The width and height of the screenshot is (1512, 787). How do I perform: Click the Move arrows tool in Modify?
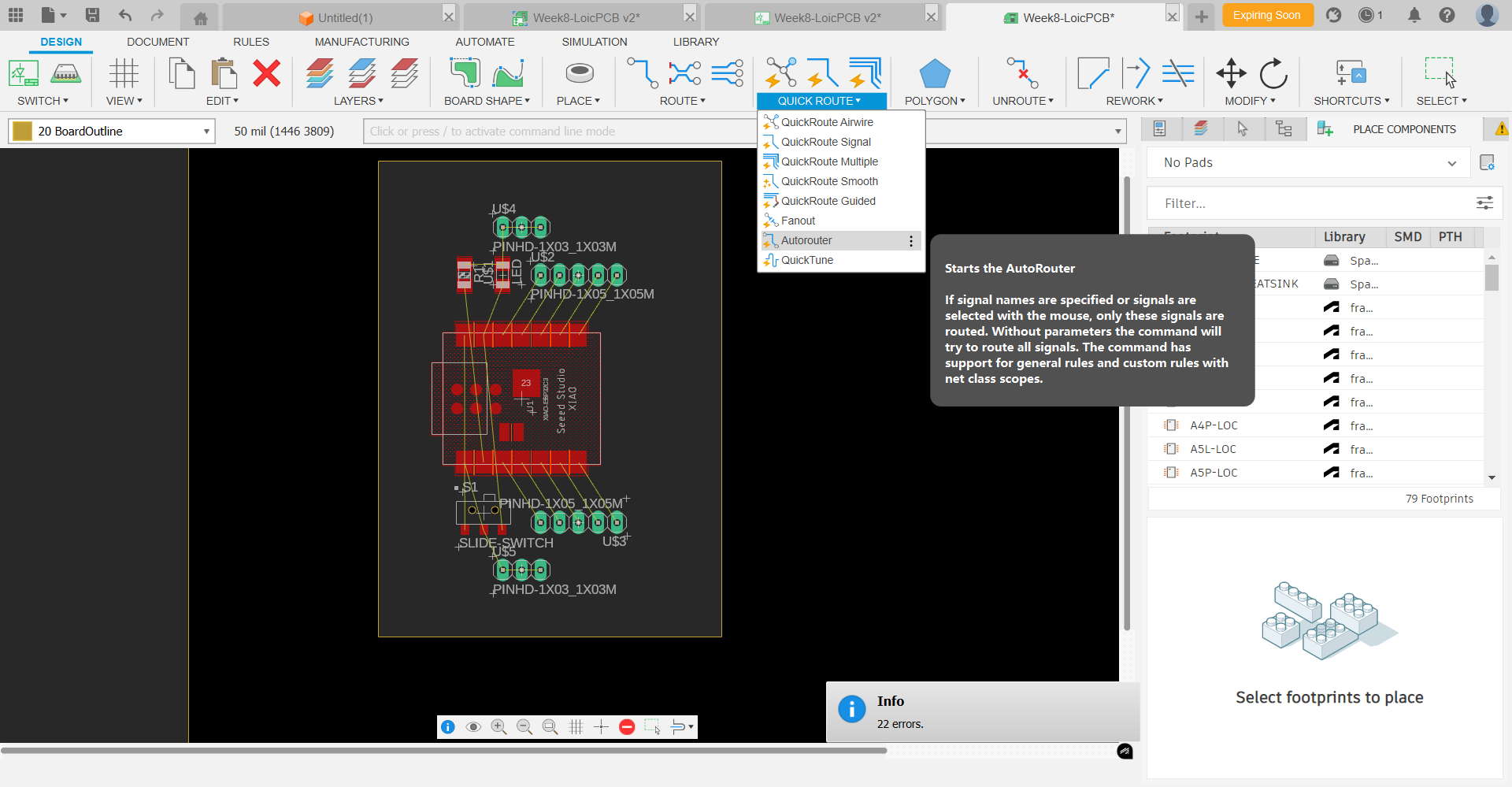point(1230,74)
